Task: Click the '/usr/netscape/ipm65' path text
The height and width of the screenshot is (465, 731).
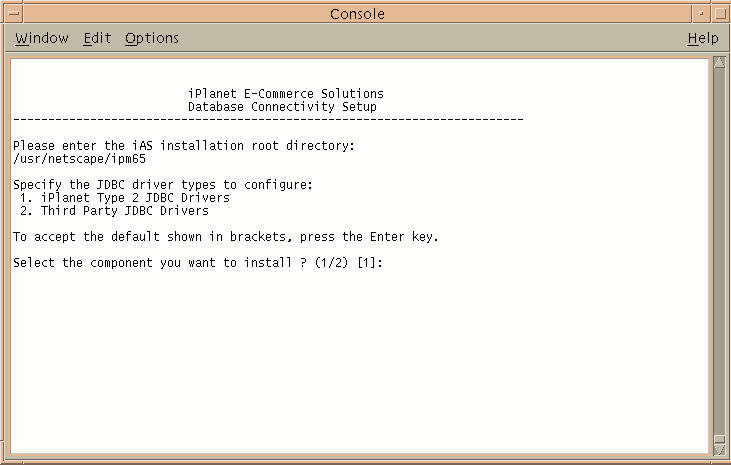Action: [79, 159]
